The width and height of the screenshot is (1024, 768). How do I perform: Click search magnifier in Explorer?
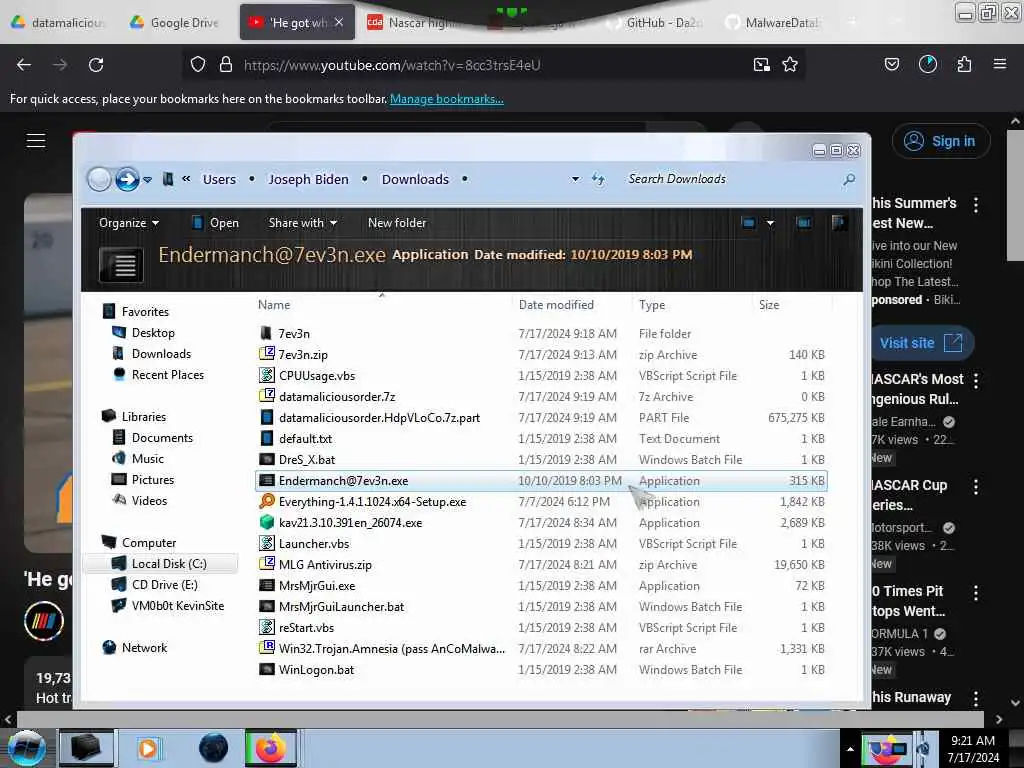(x=849, y=179)
